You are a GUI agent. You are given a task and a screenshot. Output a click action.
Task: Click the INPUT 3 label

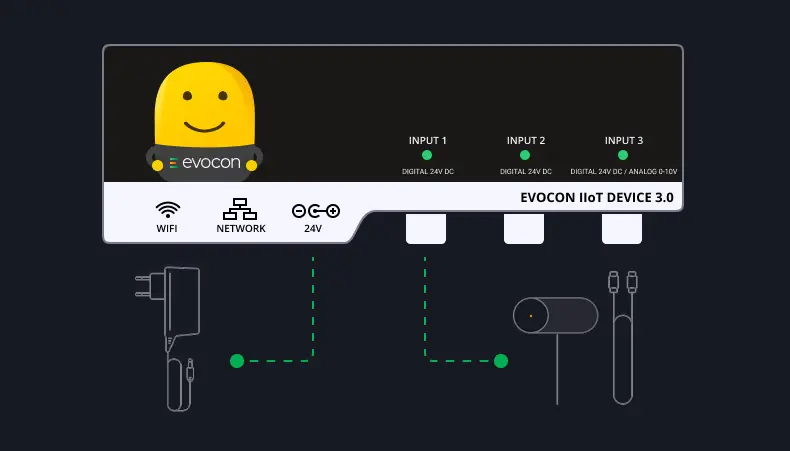(624, 141)
